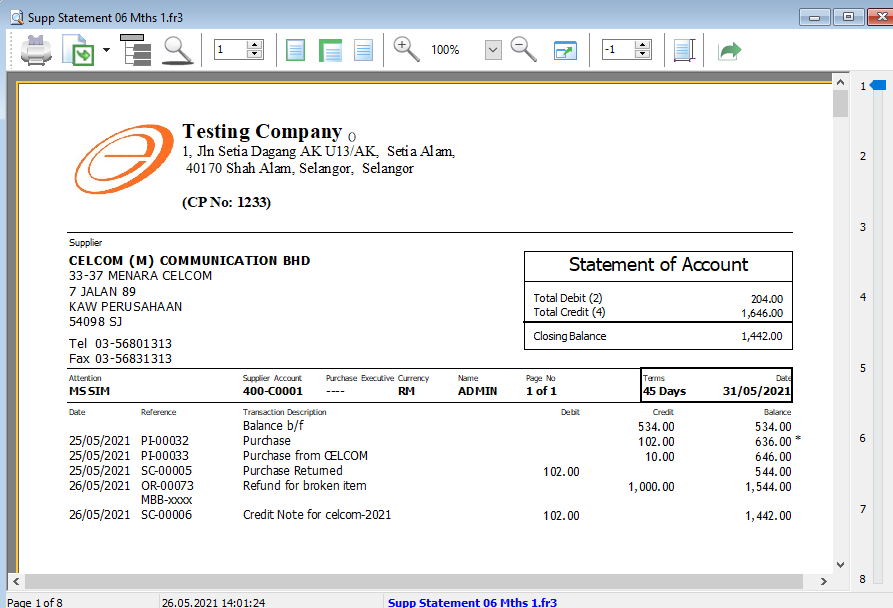Open the page editor icon near the steppers
This screenshot has height=608, width=893.
point(684,49)
